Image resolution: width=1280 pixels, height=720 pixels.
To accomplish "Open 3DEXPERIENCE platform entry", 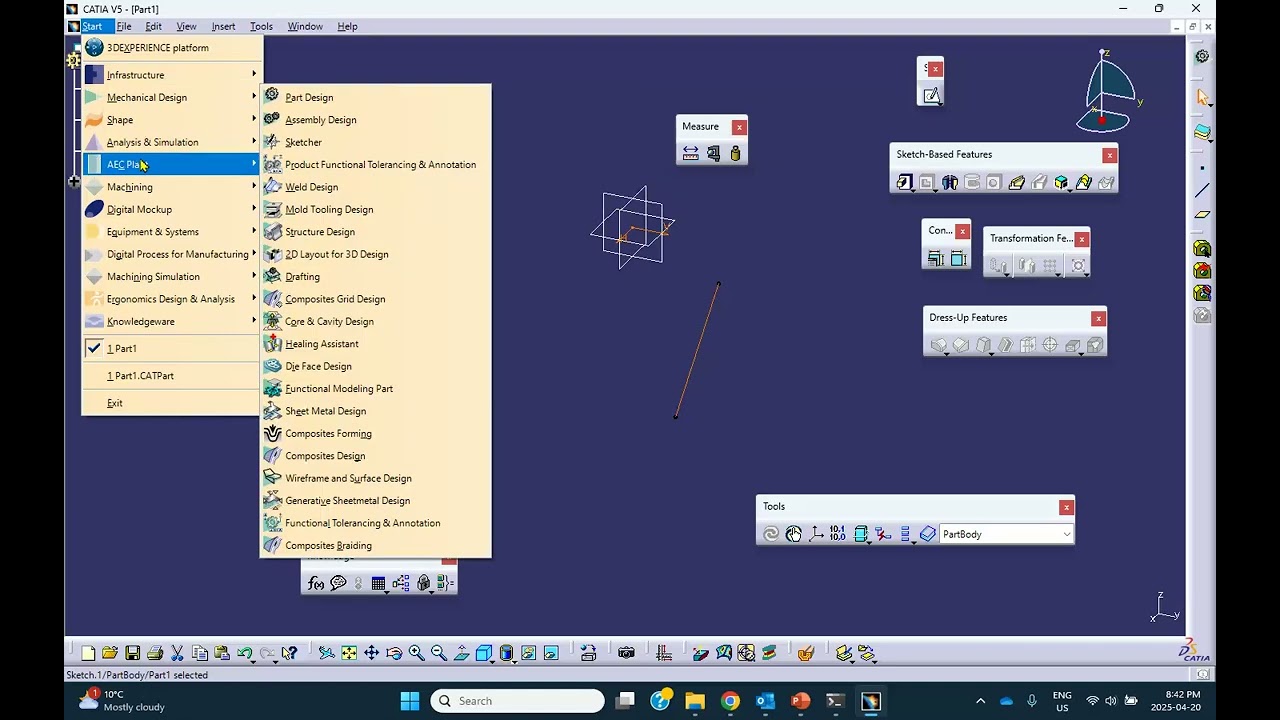I will 170,47.
